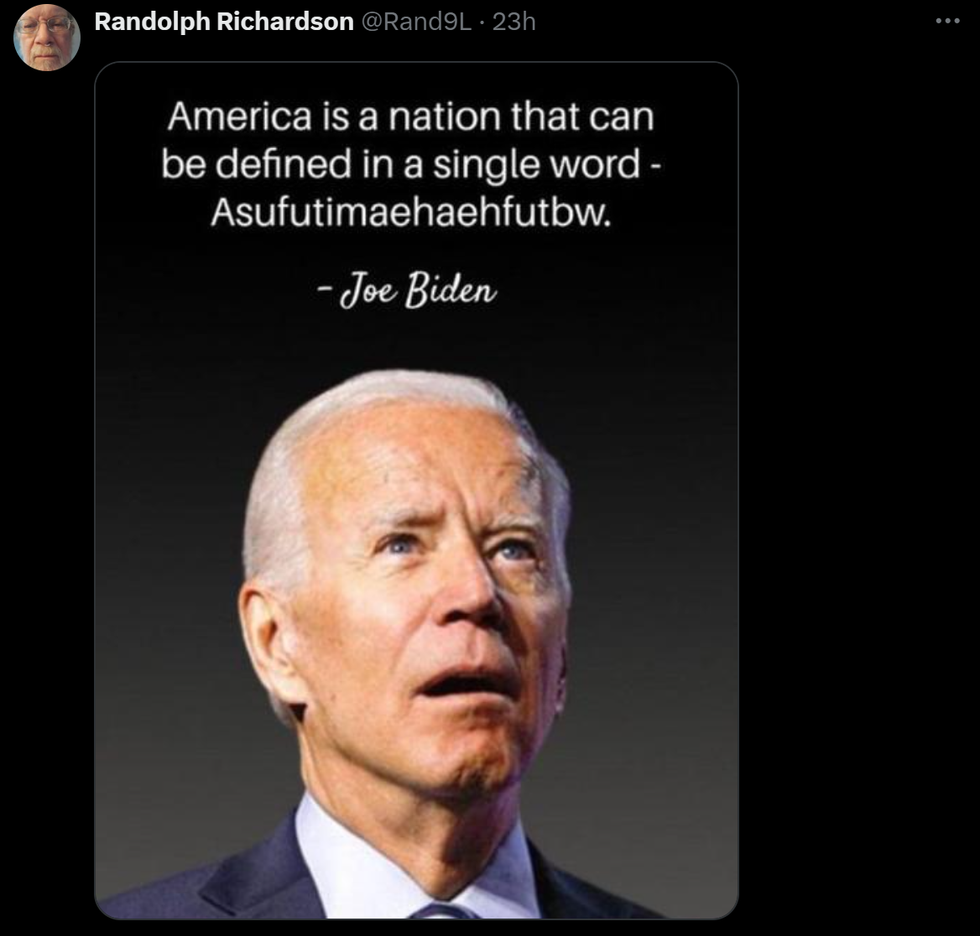This screenshot has width=980, height=936.
Task: Click the man's ear in the photo
Action: (269, 644)
